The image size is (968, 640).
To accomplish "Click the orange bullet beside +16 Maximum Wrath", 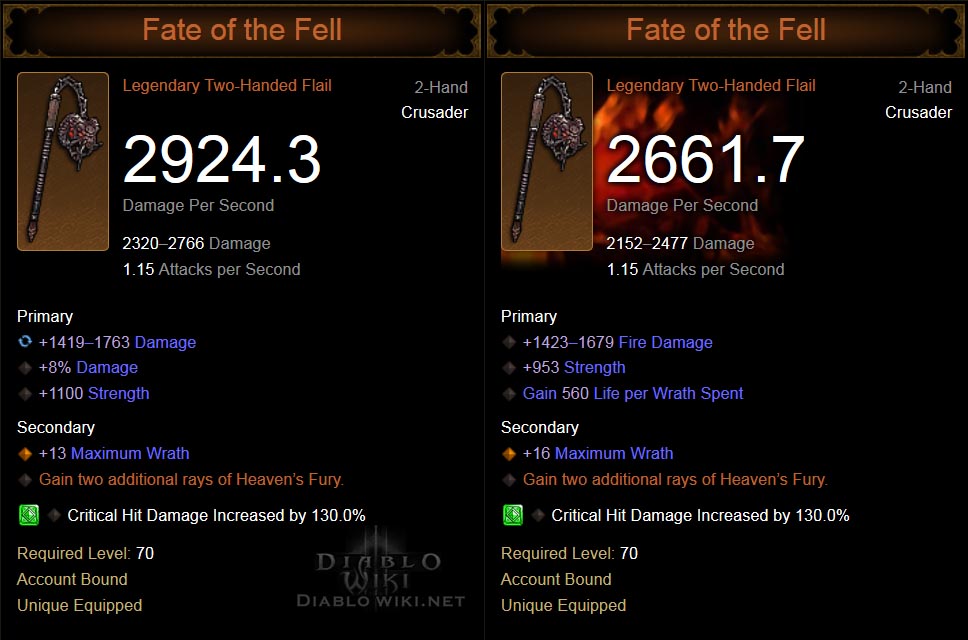I will pos(509,453).
